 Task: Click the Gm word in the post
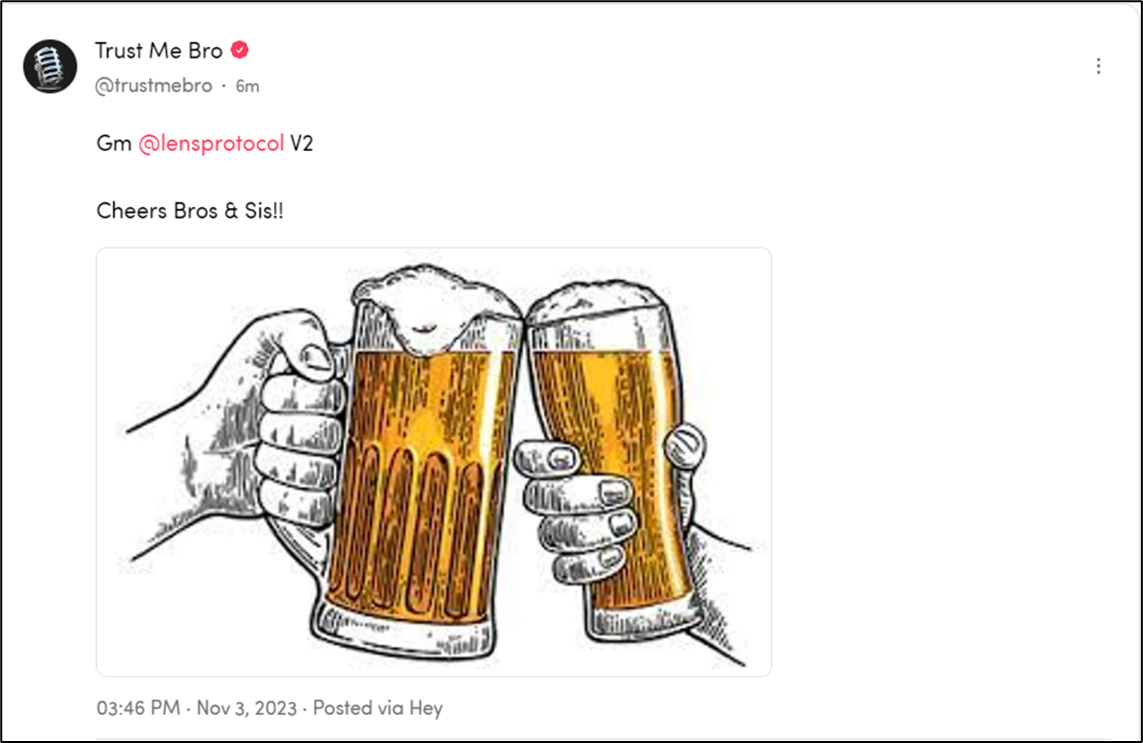(x=114, y=144)
